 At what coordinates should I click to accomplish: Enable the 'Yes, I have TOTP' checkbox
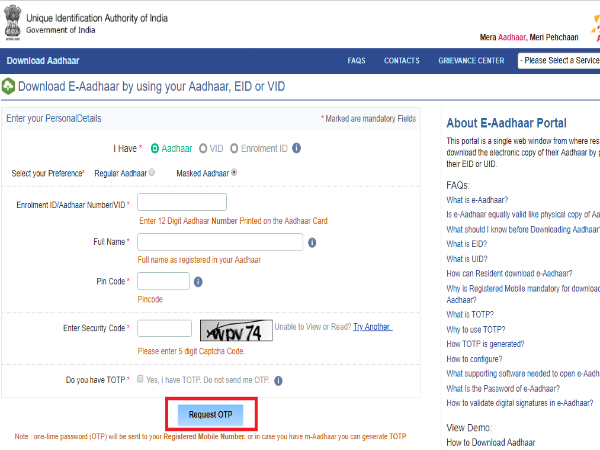point(139,380)
